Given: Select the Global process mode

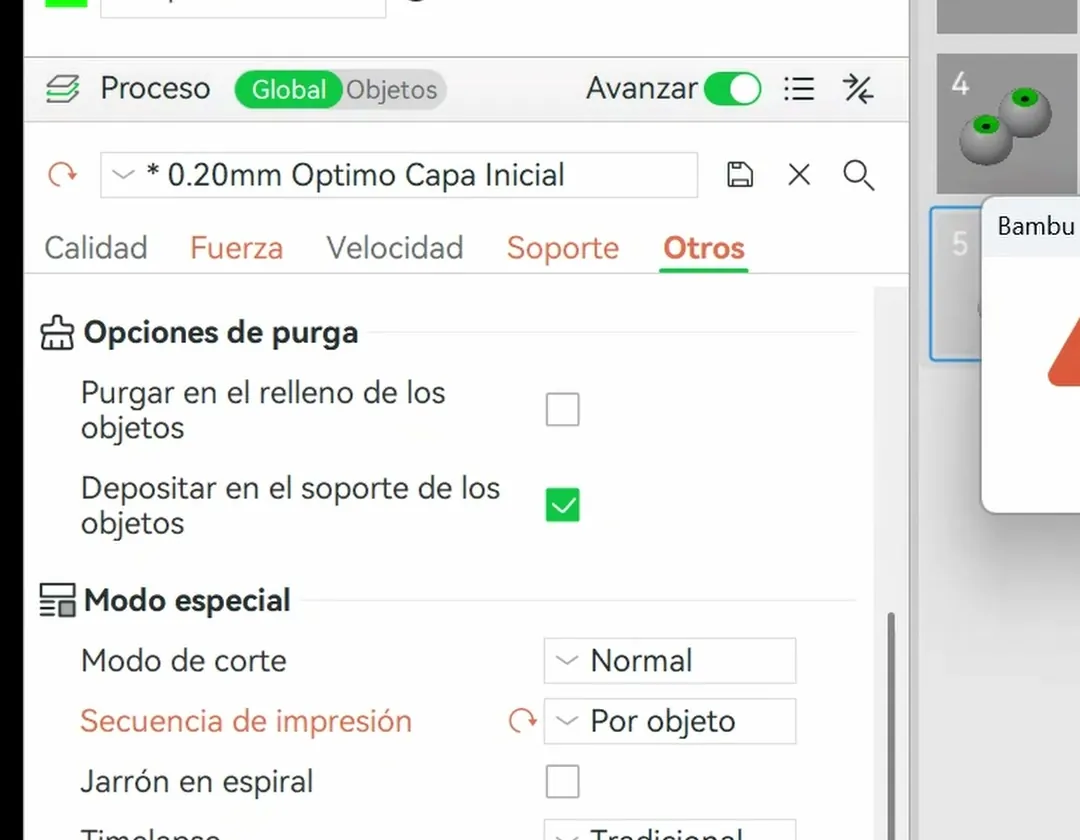Looking at the screenshot, I should (288, 90).
